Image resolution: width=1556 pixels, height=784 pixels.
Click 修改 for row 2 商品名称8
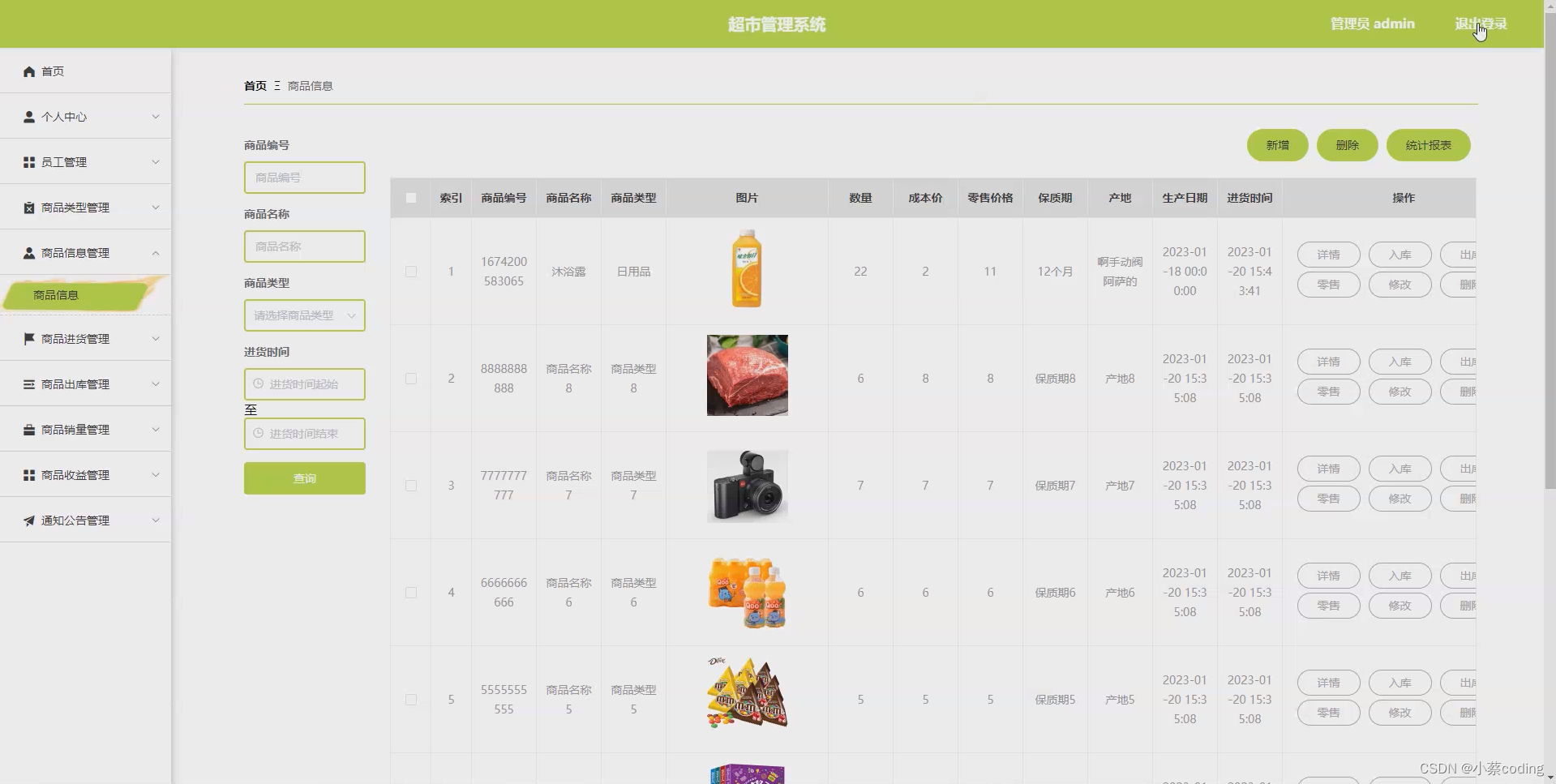1400,392
